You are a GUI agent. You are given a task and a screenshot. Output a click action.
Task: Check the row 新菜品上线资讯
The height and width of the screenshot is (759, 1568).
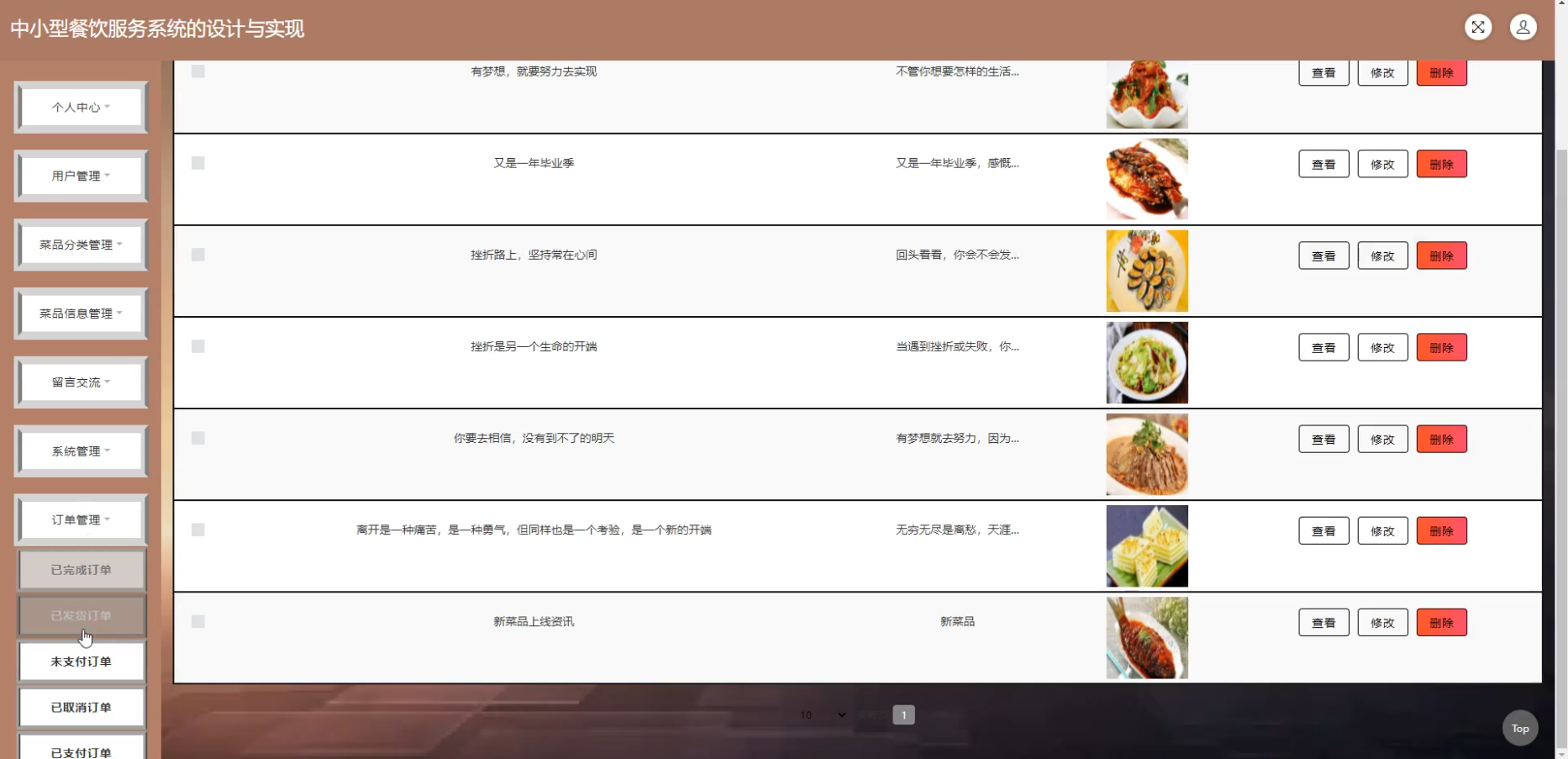[198, 621]
